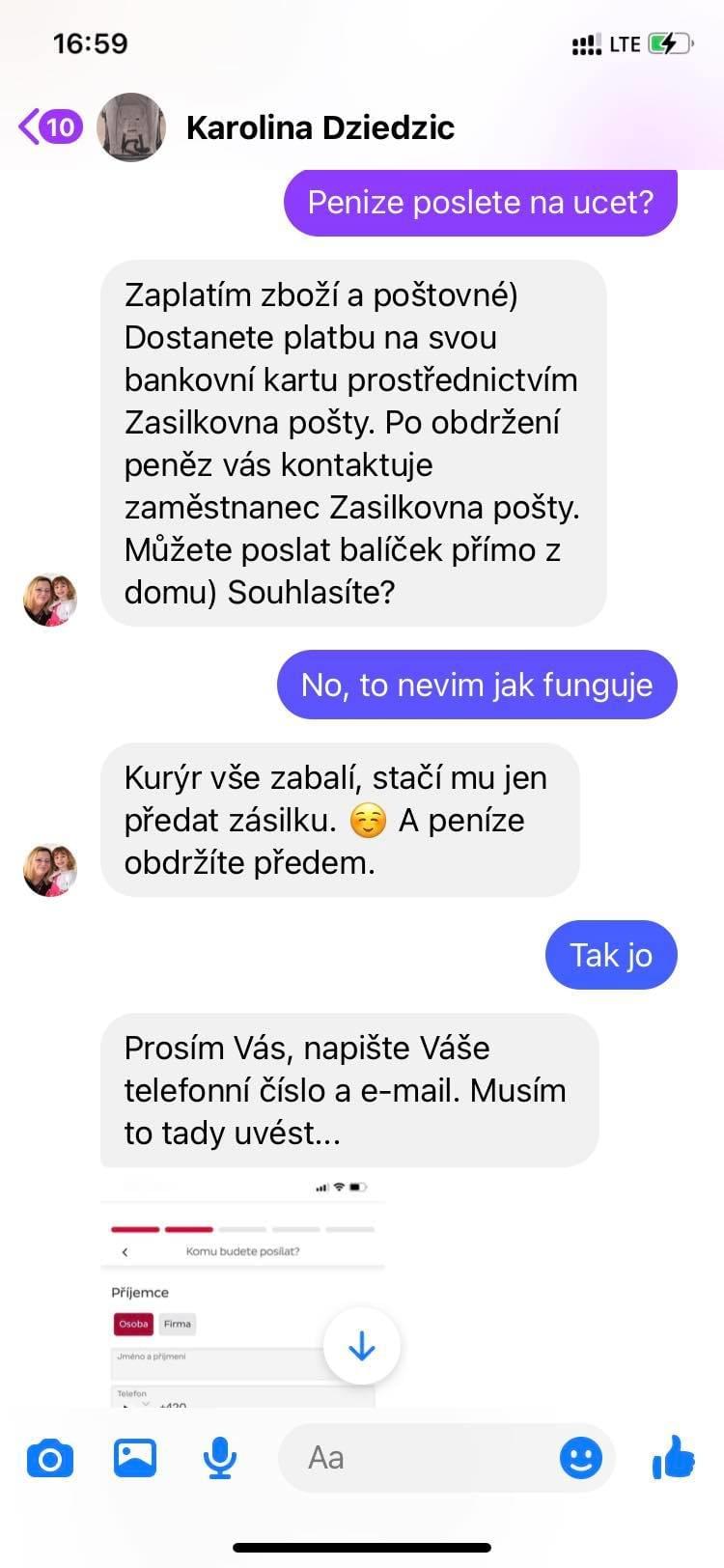Open the shared form screenshot thumbnail
This screenshot has width=724, height=1568.
[242, 1289]
